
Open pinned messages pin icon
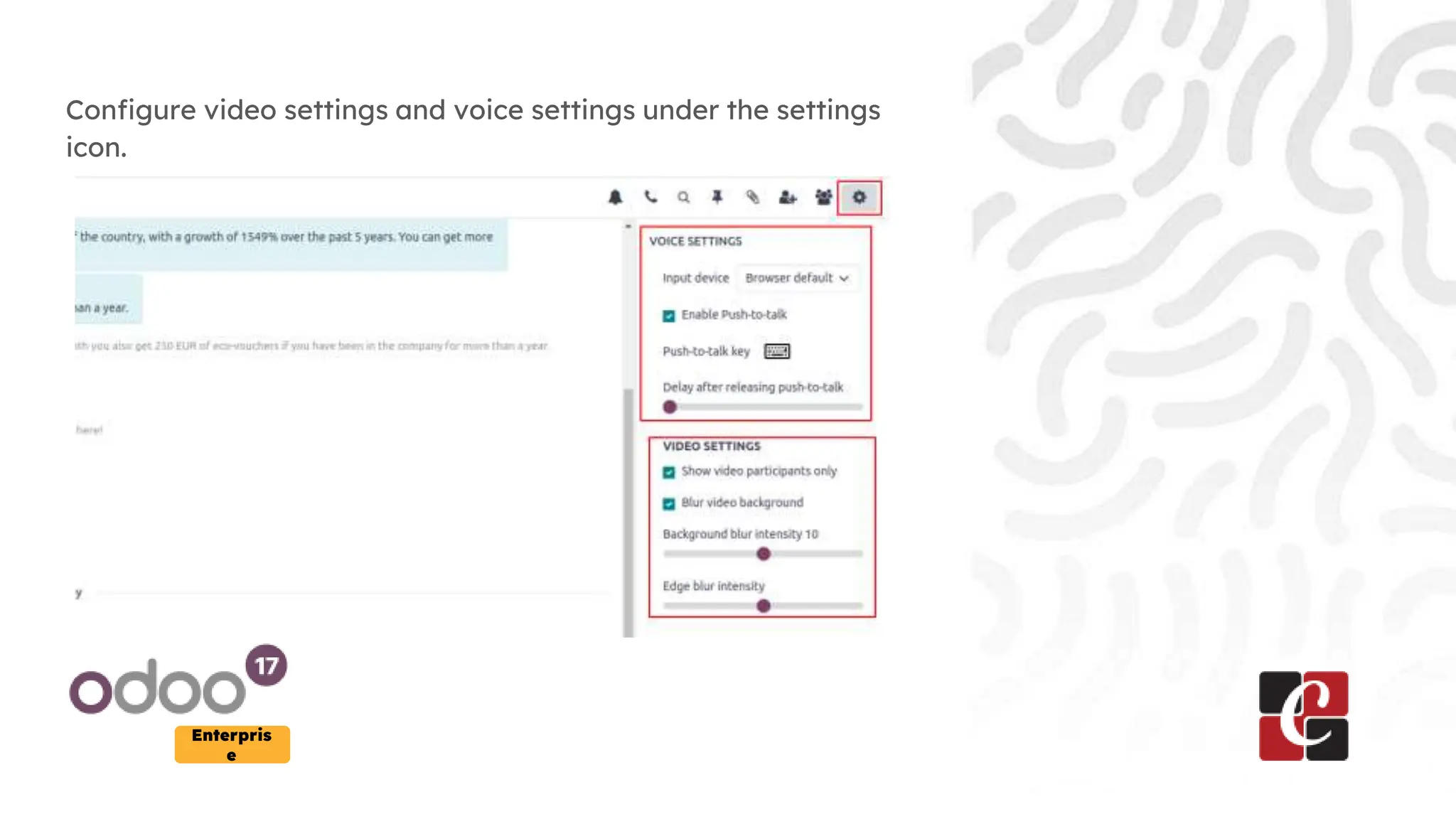click(717, 197)
